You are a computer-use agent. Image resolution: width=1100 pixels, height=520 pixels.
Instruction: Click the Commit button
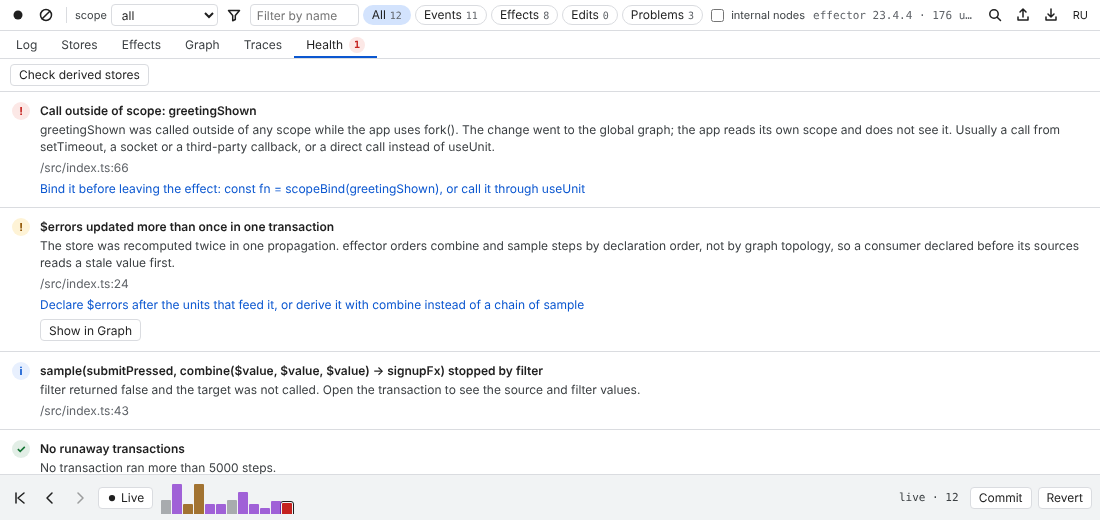(1000, 498)
